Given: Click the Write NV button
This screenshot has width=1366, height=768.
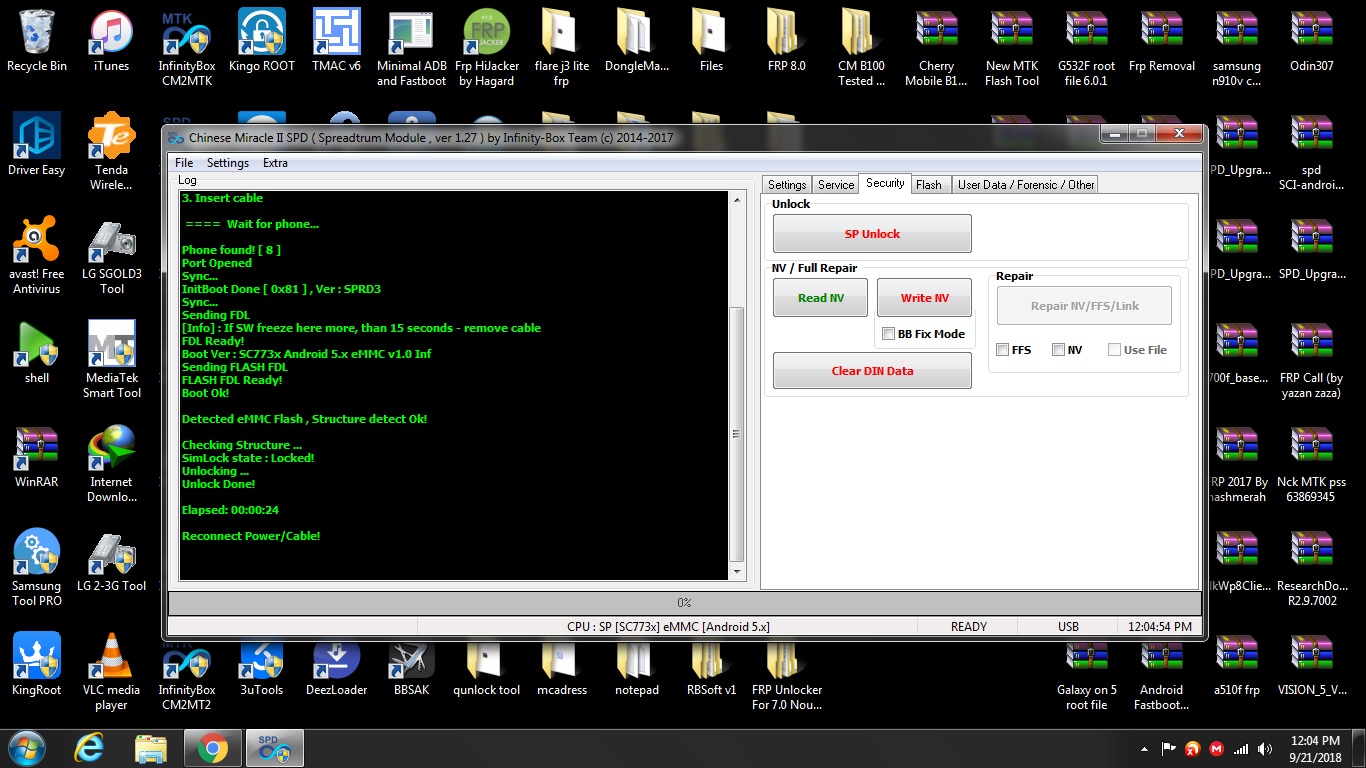Looking at the screenshot, I should [x=924, y=298].
